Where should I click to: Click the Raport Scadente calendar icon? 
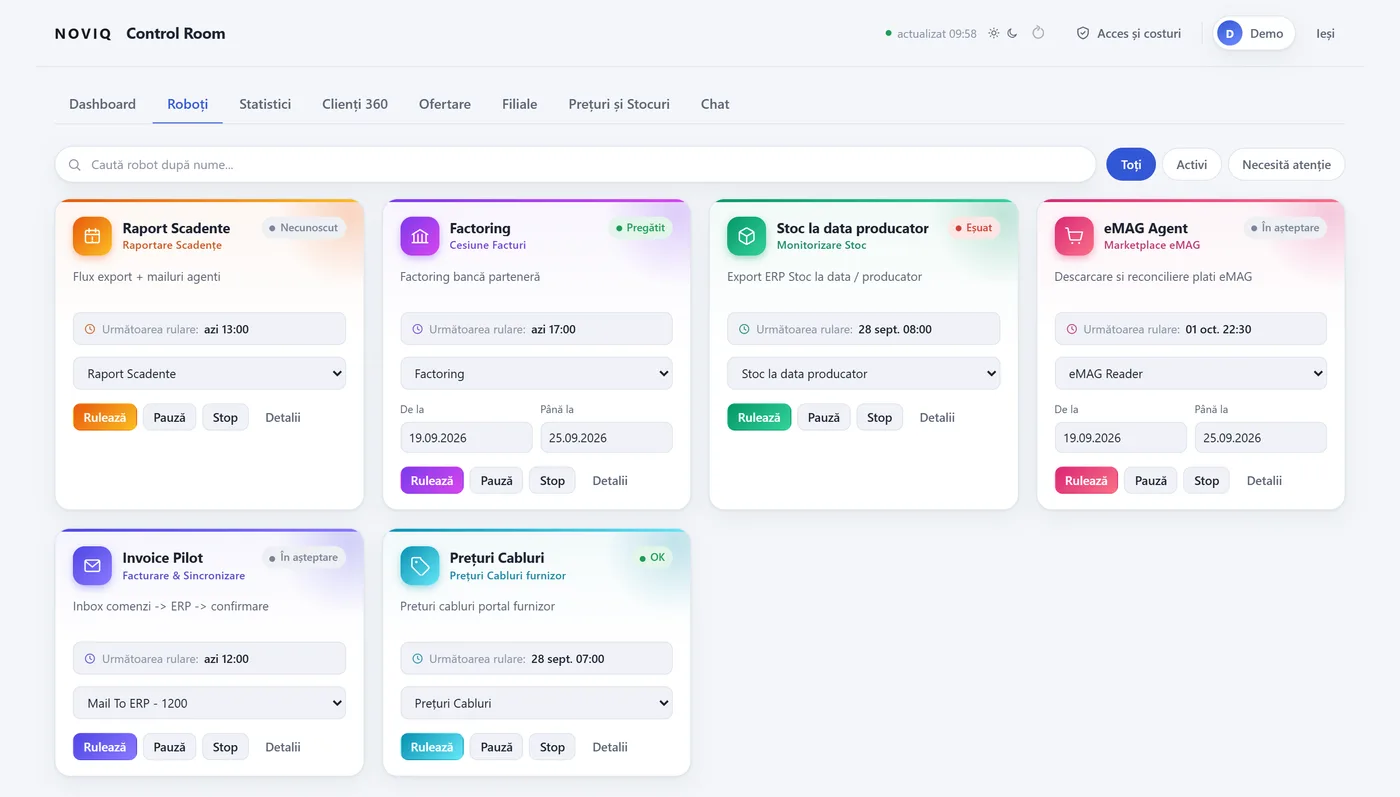coord(92,236)
